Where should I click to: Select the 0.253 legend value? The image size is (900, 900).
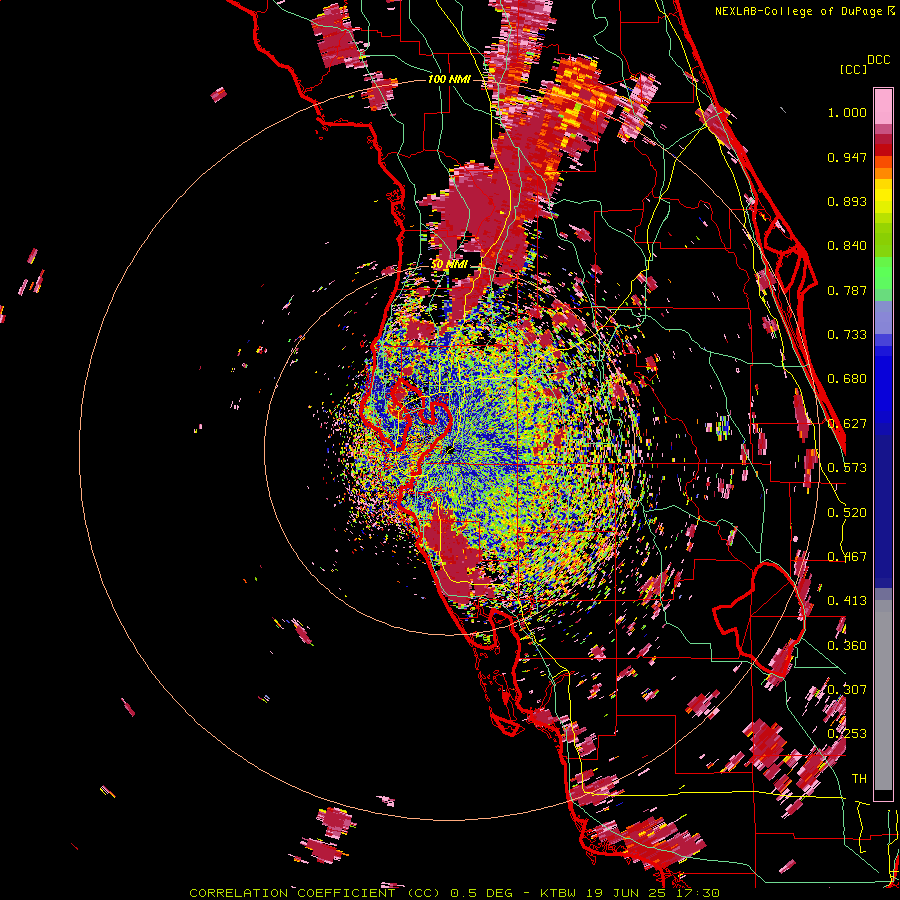847,734
